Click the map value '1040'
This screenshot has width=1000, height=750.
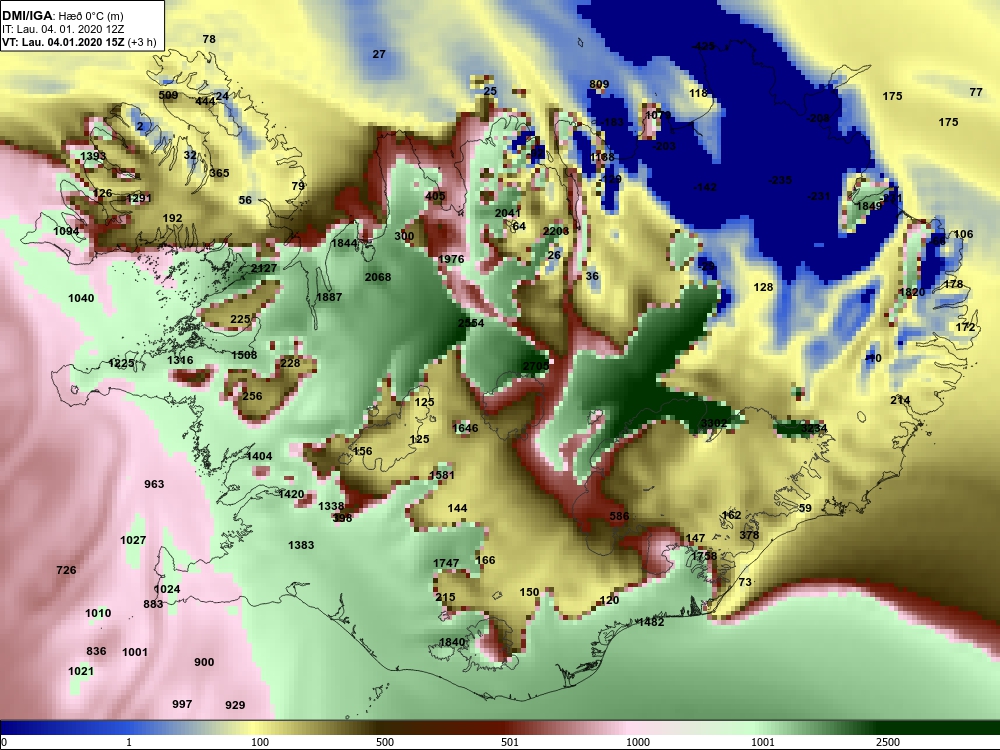tap(81, 298)
